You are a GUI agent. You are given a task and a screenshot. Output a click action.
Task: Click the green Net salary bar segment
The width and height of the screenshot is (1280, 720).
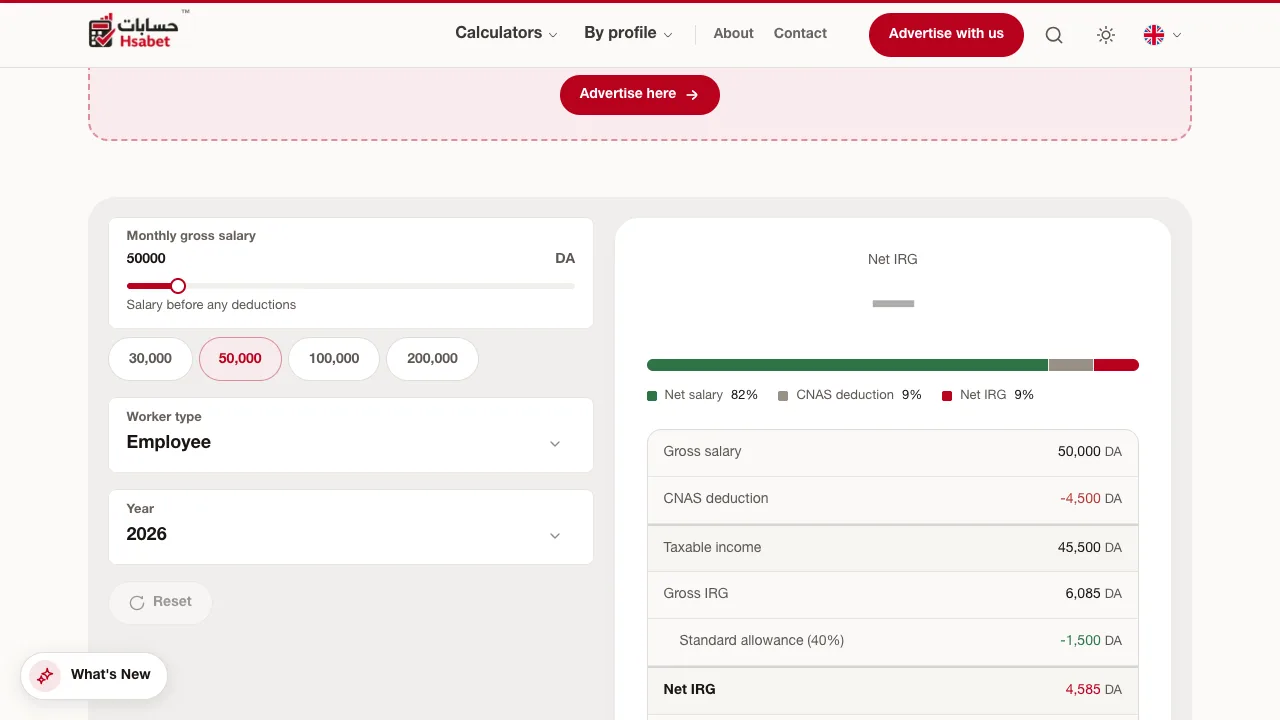click(847, 365)
